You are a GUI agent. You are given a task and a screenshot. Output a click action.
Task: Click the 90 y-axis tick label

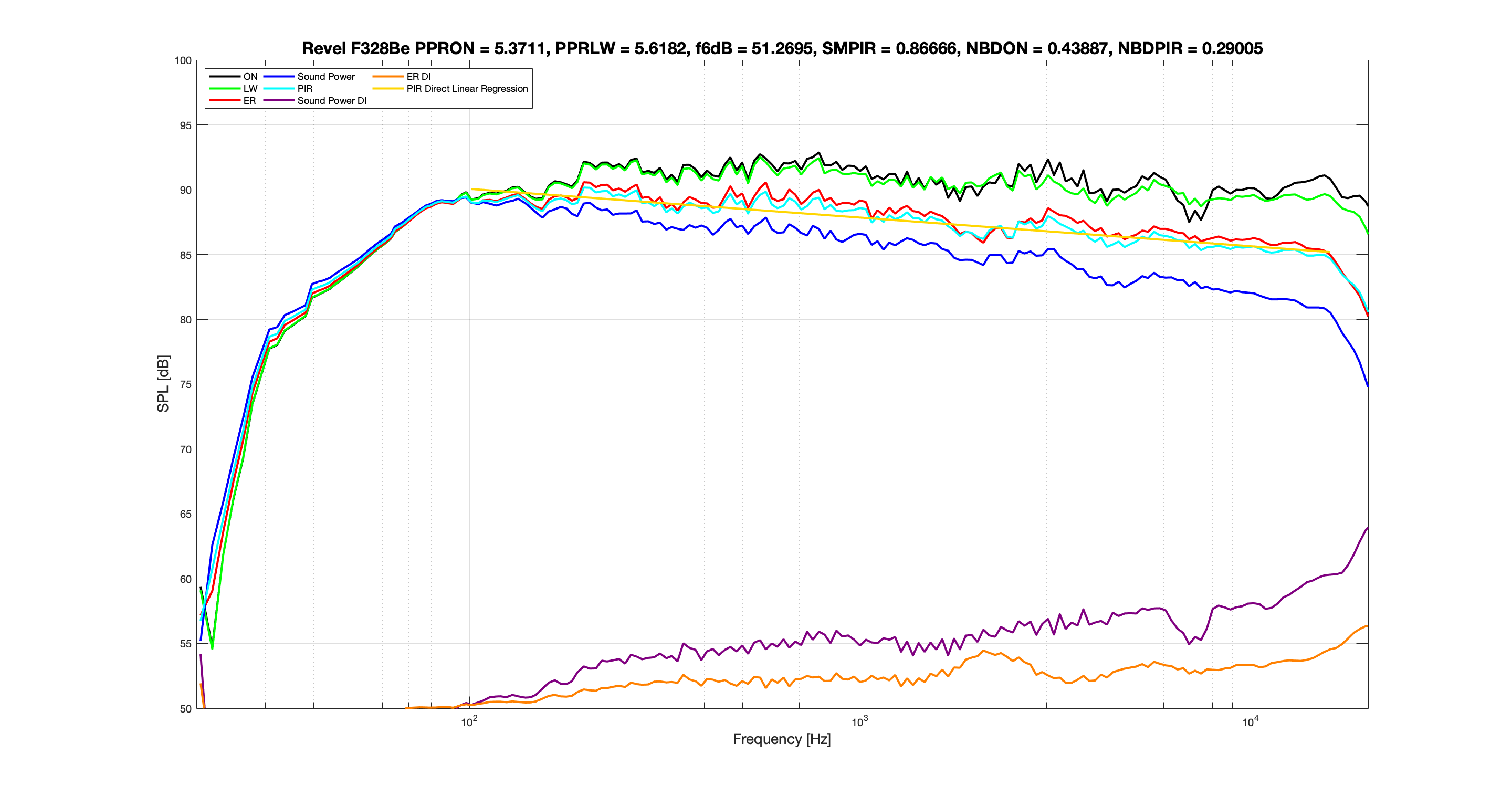(x=185, y=190)
